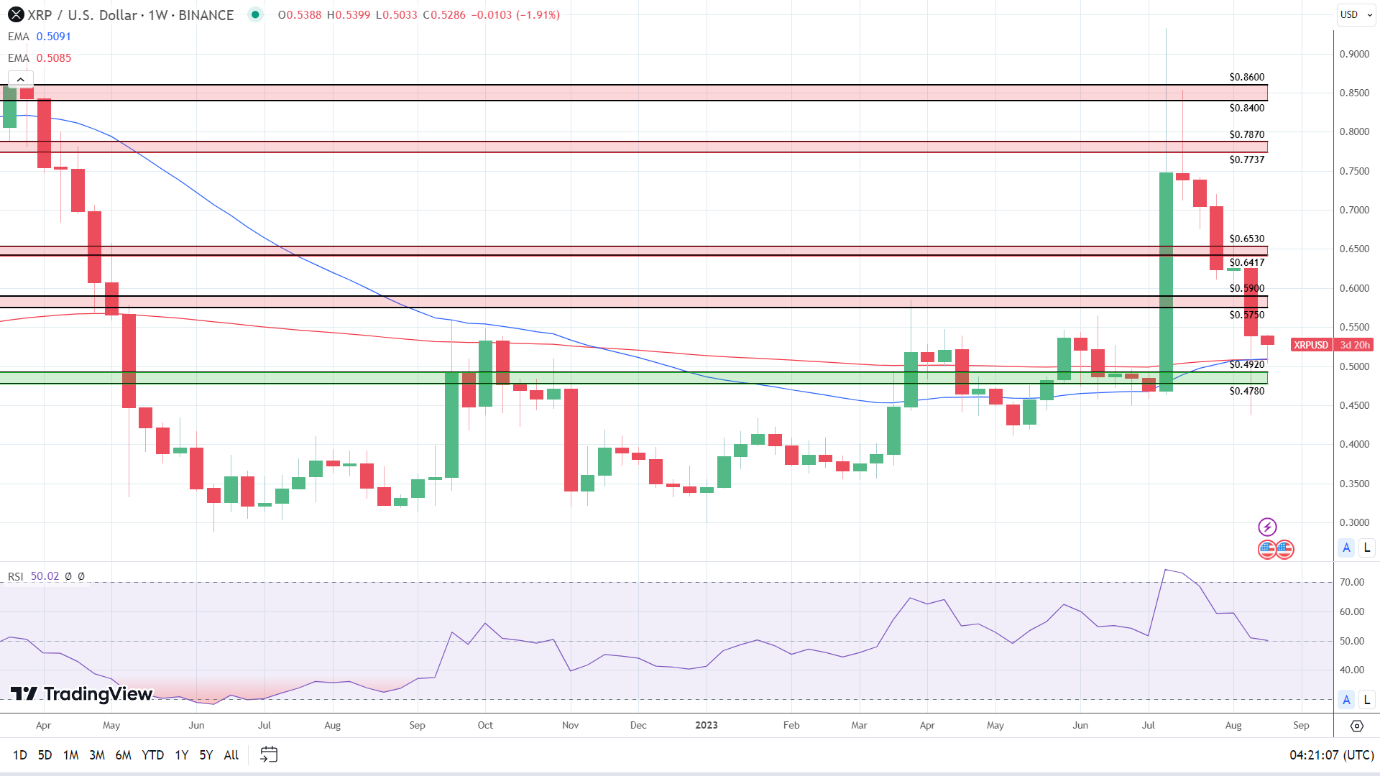
Task: Click the $0.6530 level label
Action: [x=1246, y=239]
